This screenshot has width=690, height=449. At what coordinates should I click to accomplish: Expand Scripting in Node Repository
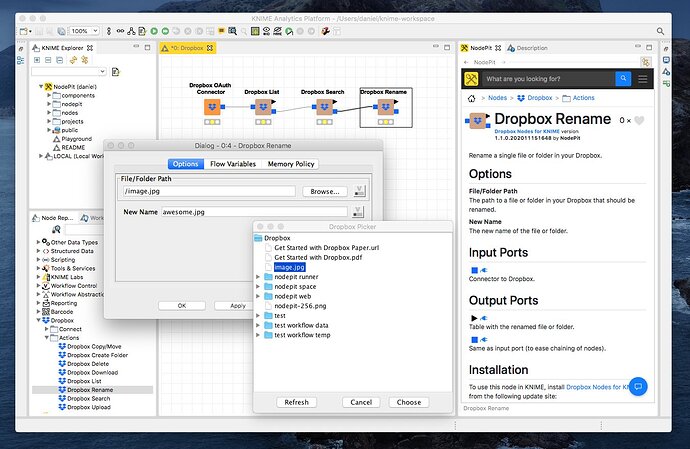tap(38, 260)
